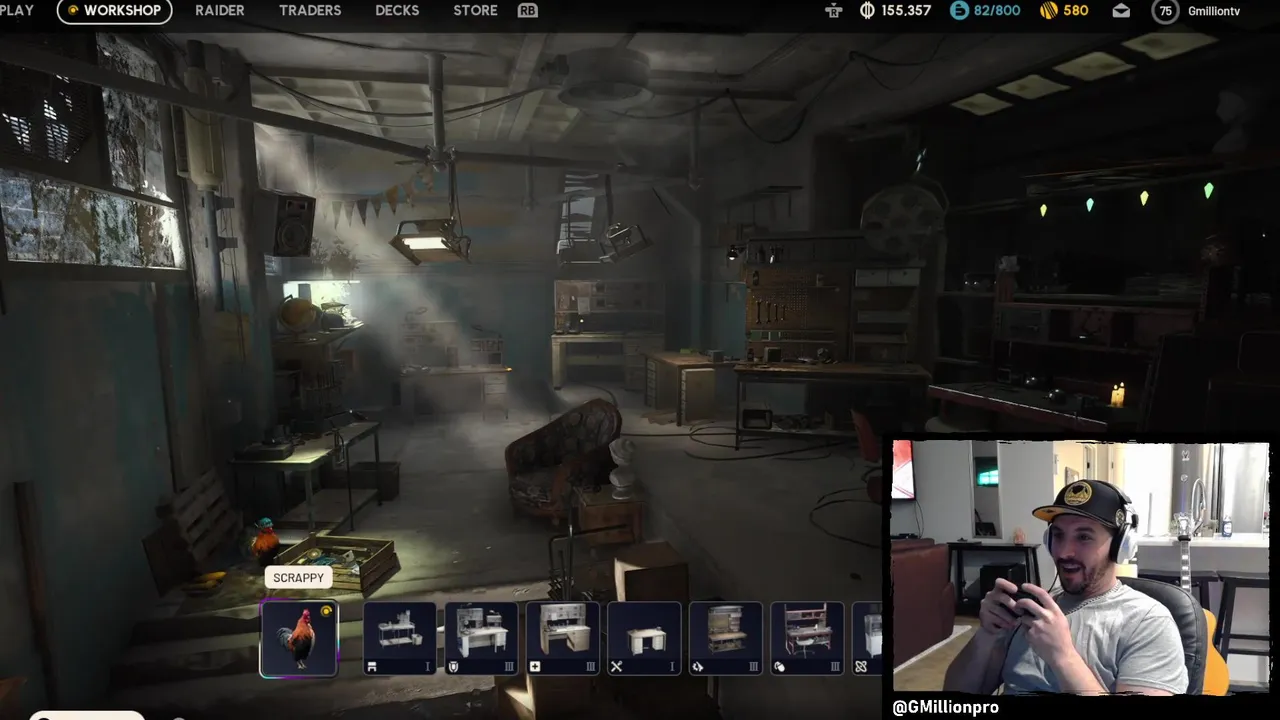This screenshot has width=1280, height=720.
Task: Open the TRADERS tab
Action: point(310,10)
